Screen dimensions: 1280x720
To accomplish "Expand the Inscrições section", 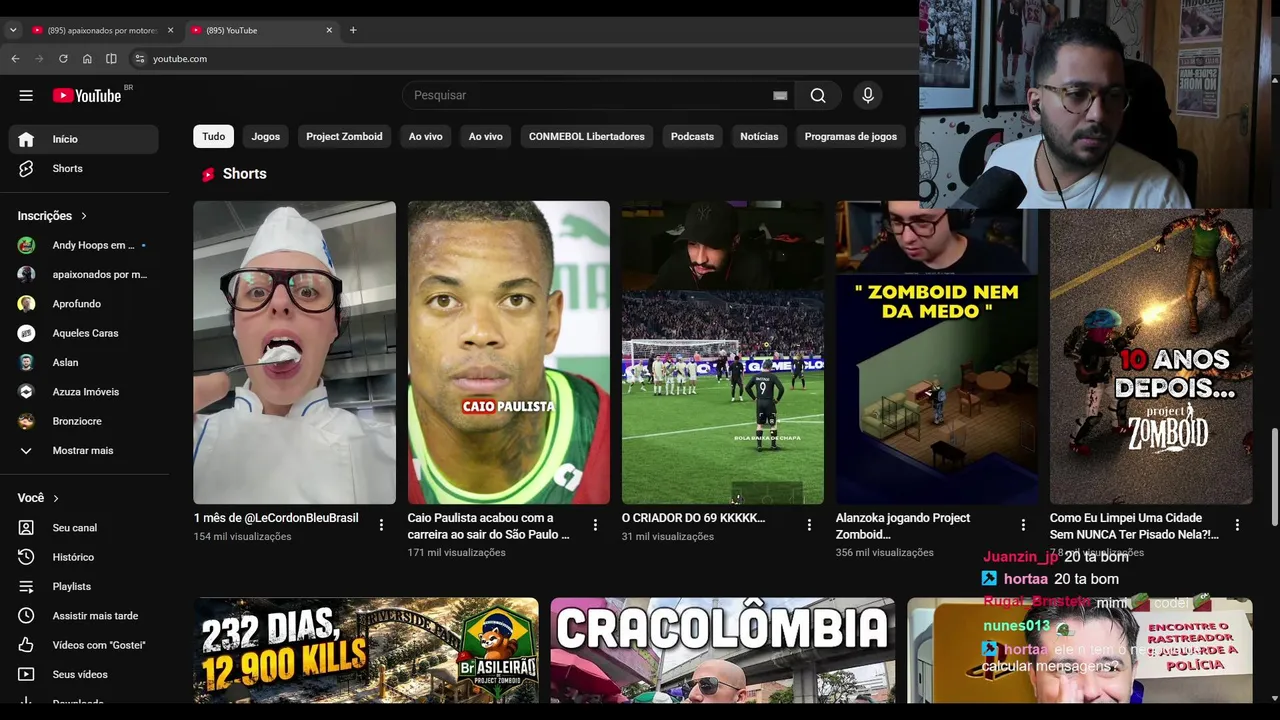I will pyautogui.click(x=52, y=216).
